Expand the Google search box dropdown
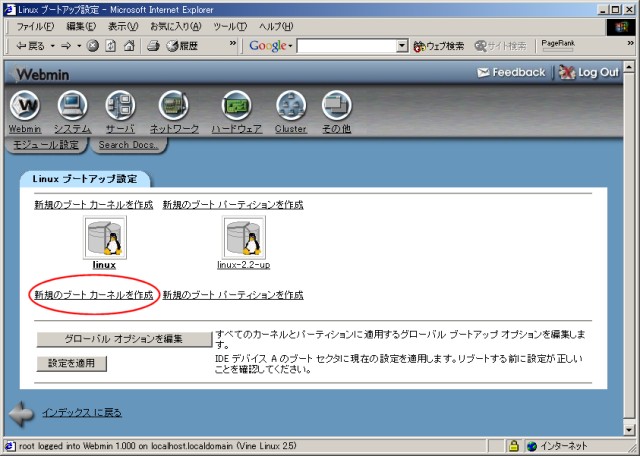The image size is (640, 456). coord(402,46)
